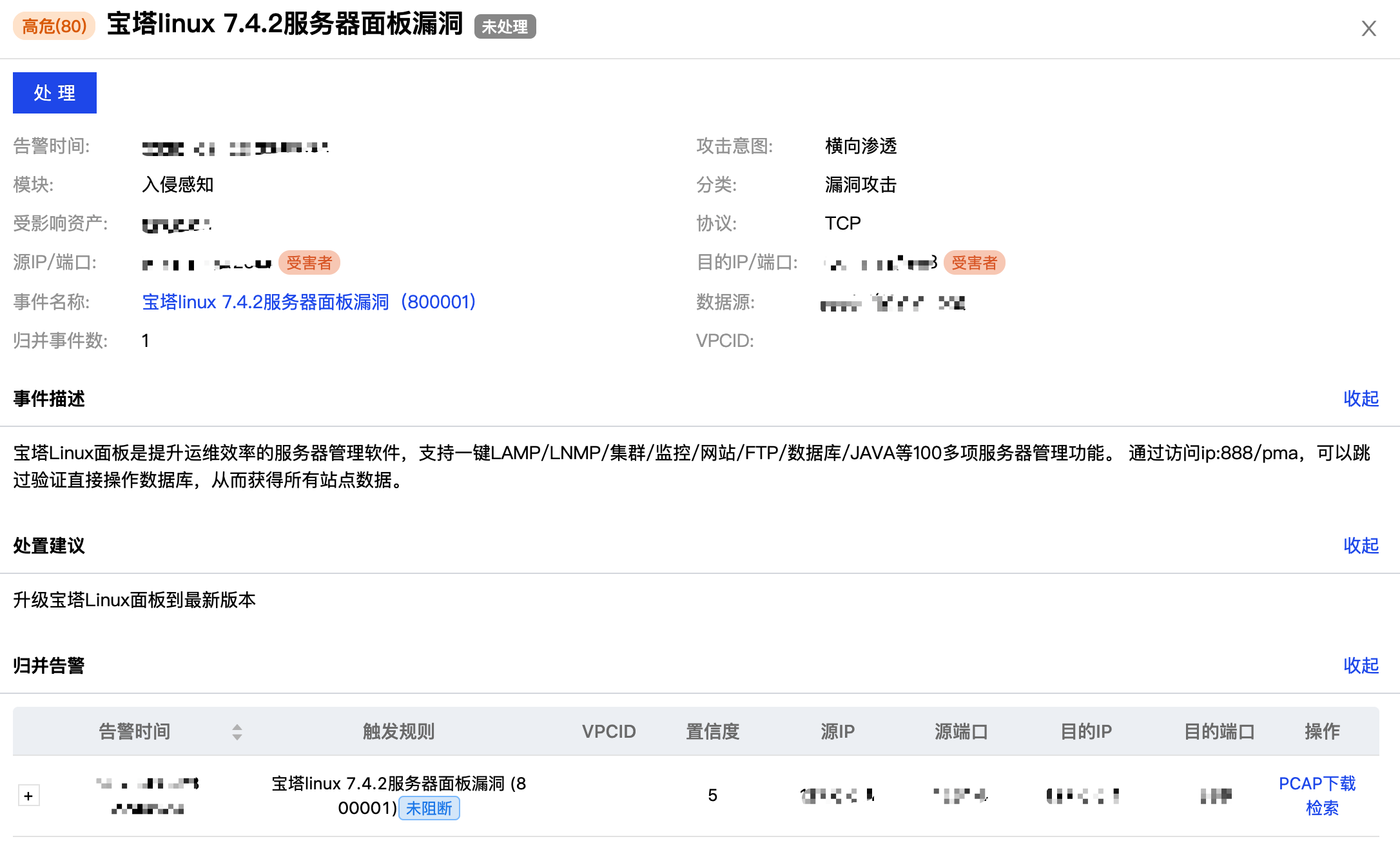
Task: Select the 源IP column header
Action: (x=837, y=731)
